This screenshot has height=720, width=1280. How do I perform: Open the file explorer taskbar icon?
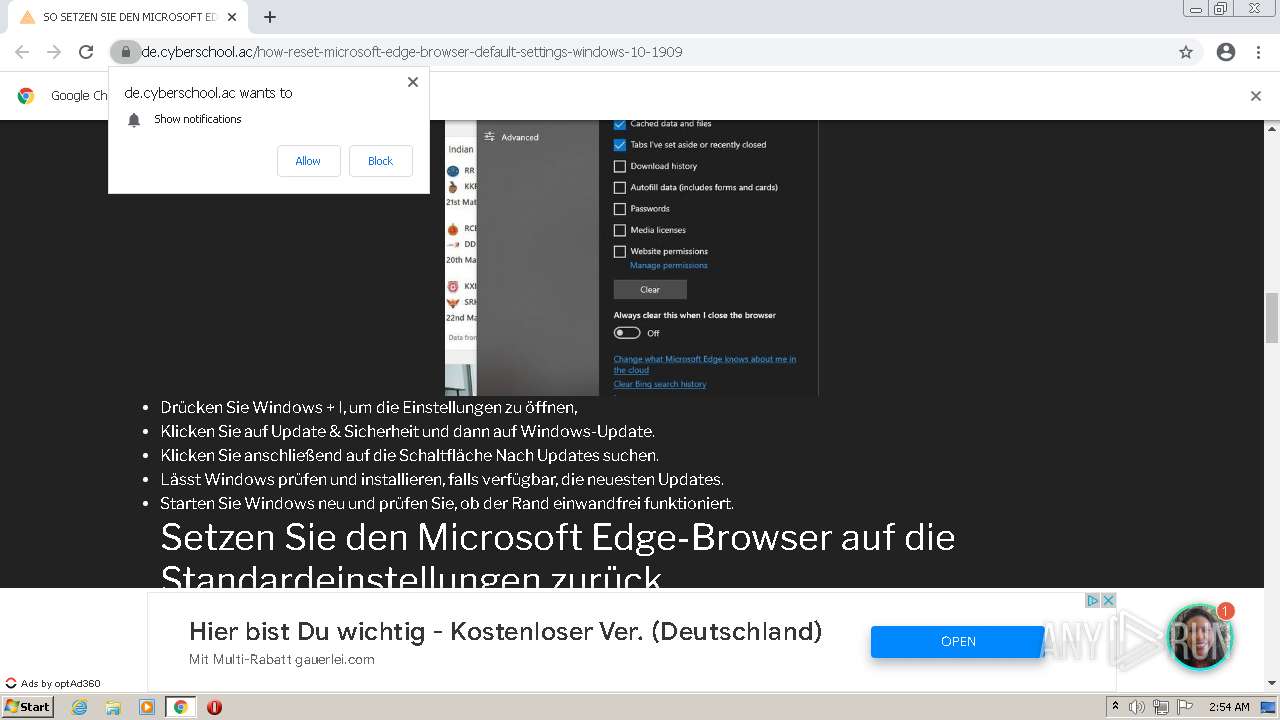(113, 707)
